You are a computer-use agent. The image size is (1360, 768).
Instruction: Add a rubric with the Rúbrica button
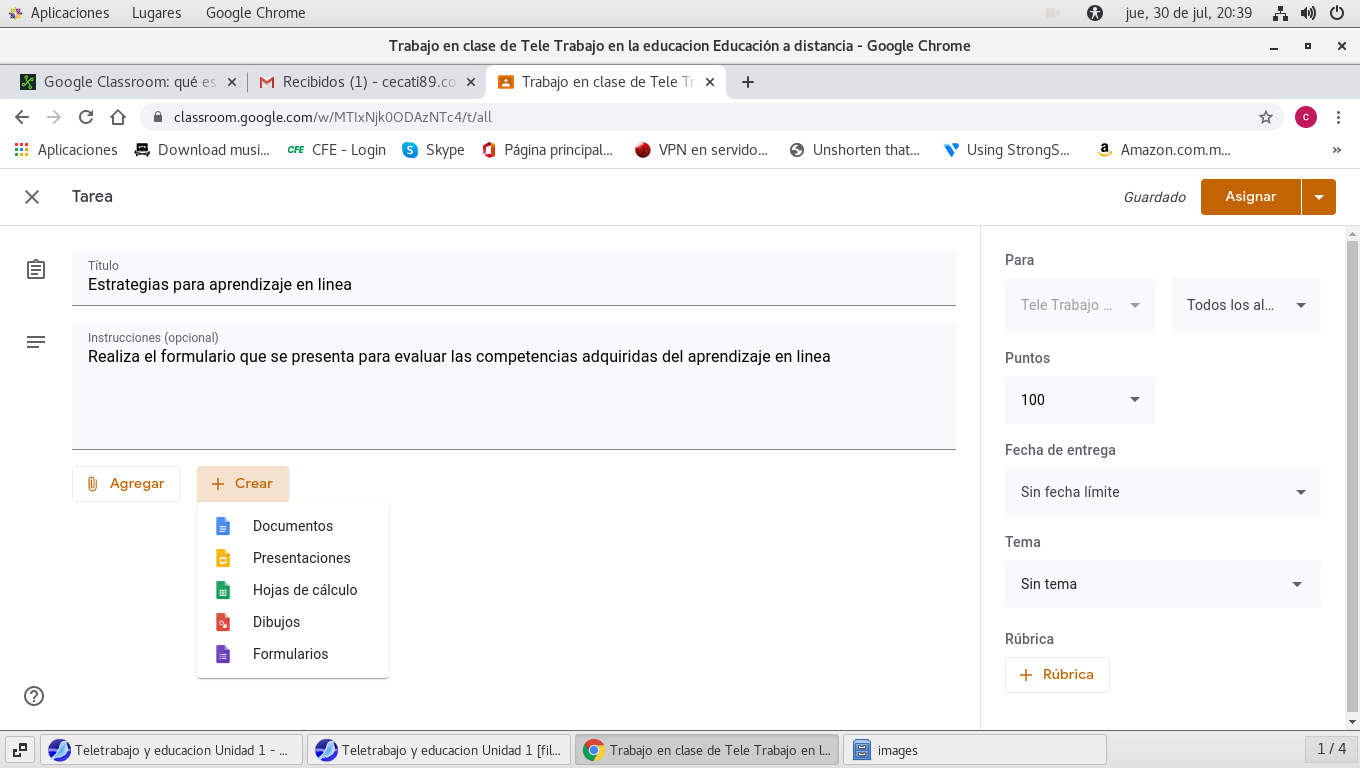pos(1057,675)
